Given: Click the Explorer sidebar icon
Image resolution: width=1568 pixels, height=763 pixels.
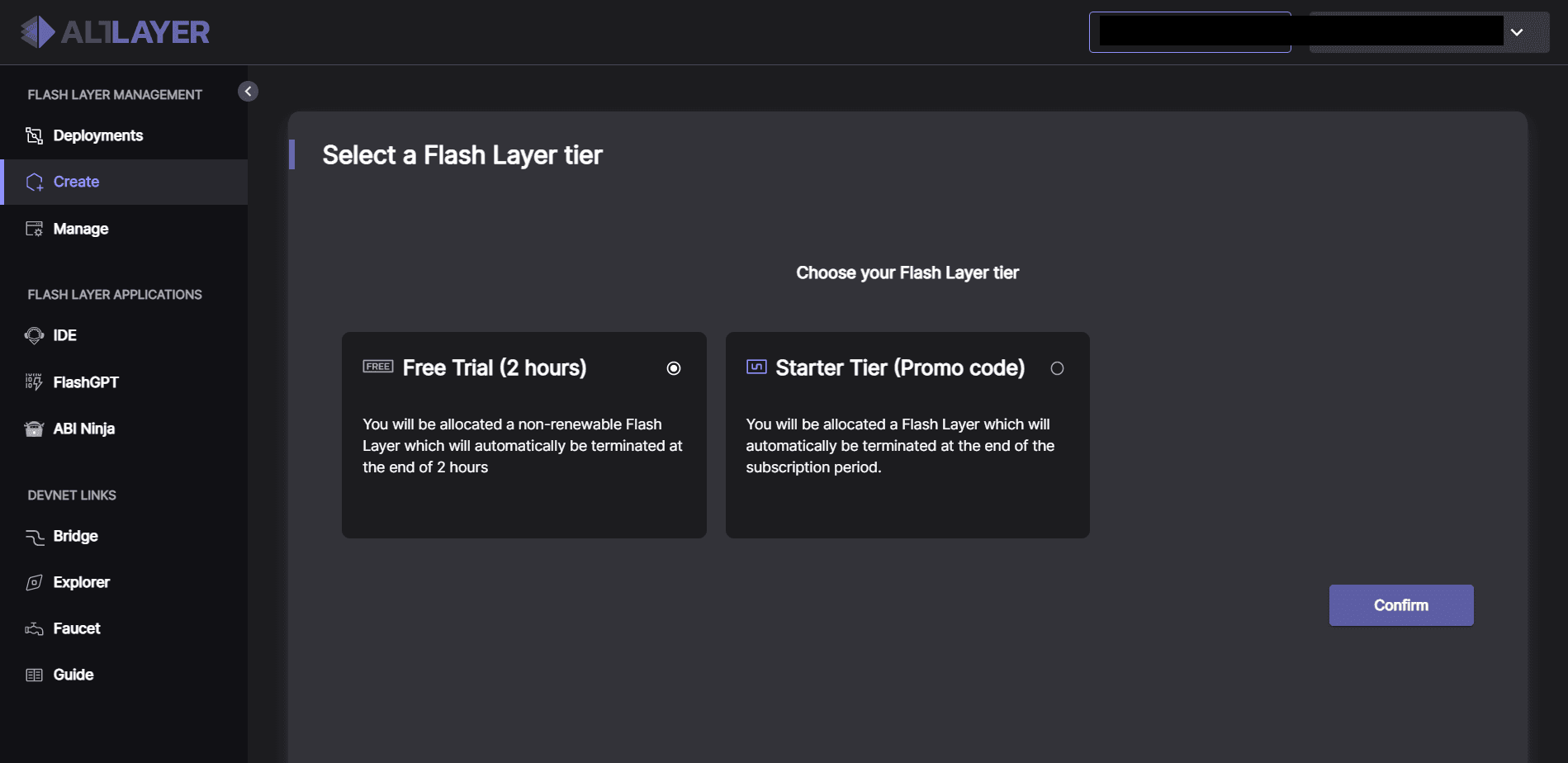Looking at the screenshot, I should 34,582.
